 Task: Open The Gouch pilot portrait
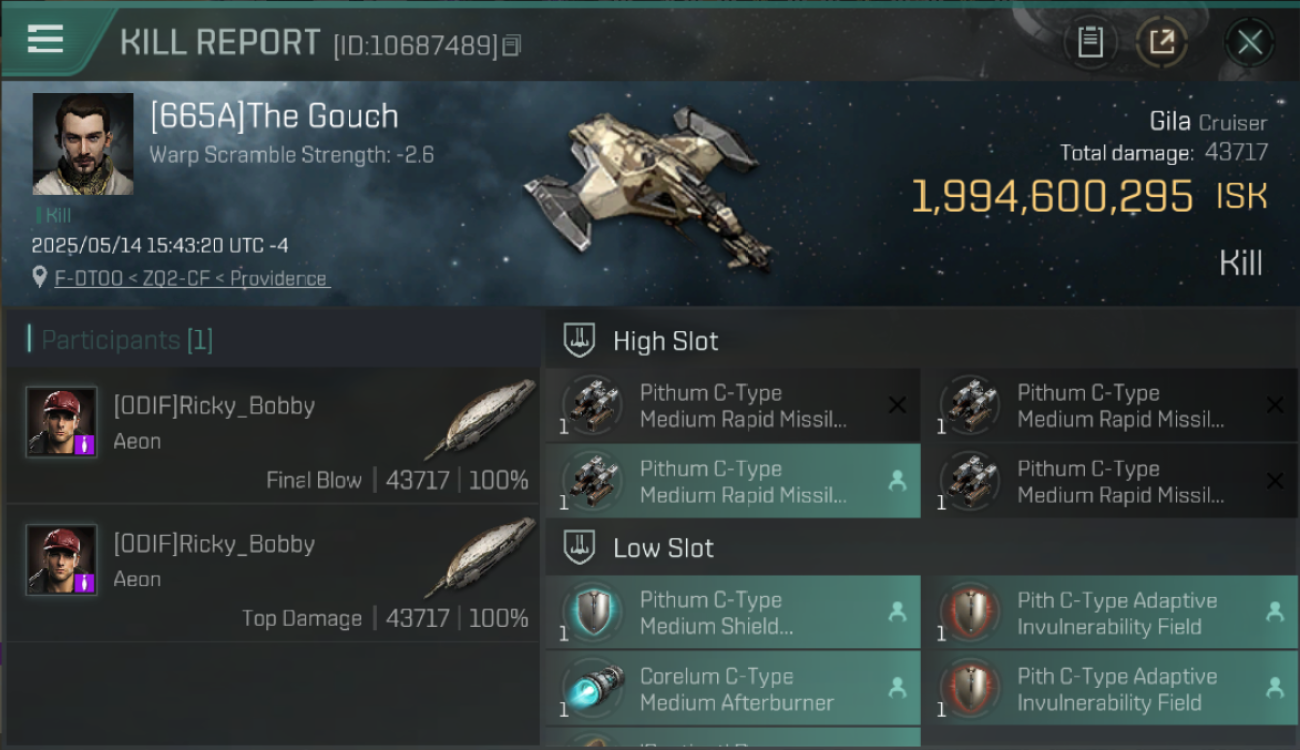[x=83, y=144]
